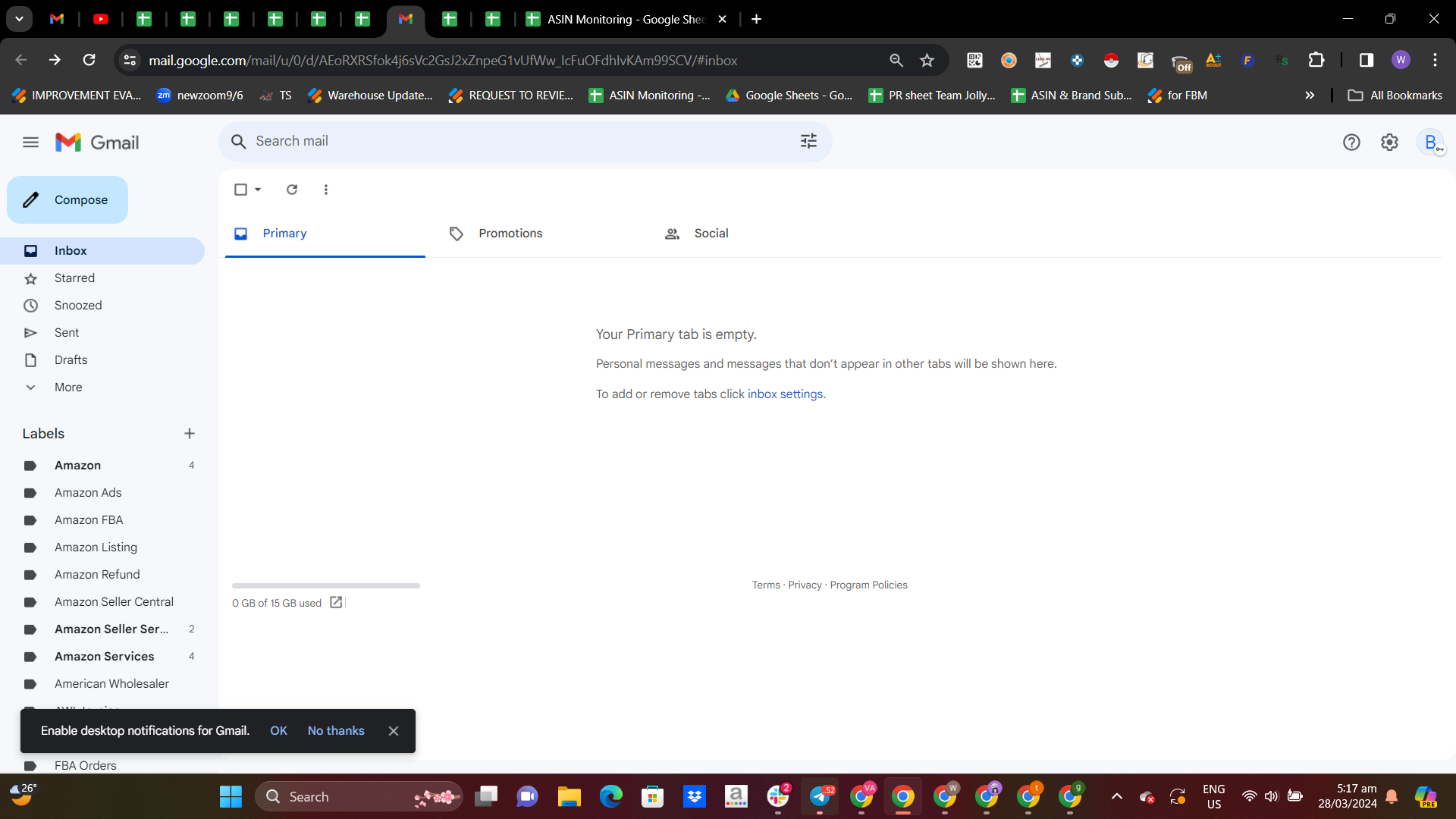Switch to the Promotions tab

point(540,234)
